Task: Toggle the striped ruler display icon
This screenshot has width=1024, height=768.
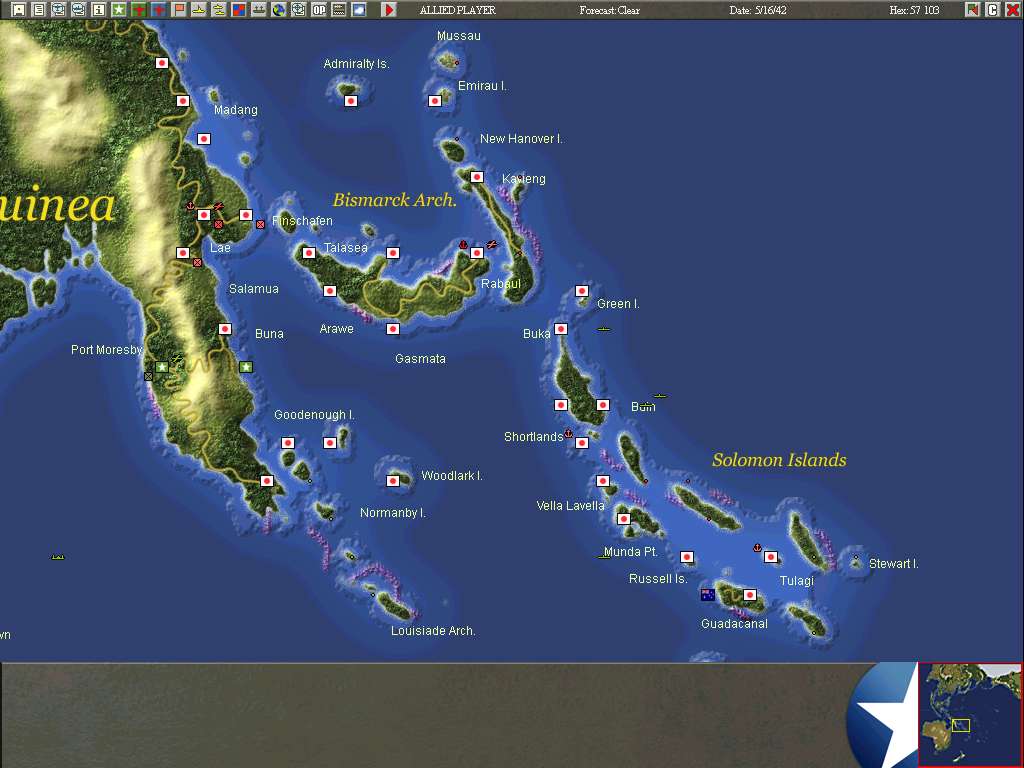Action: (338, 10)
